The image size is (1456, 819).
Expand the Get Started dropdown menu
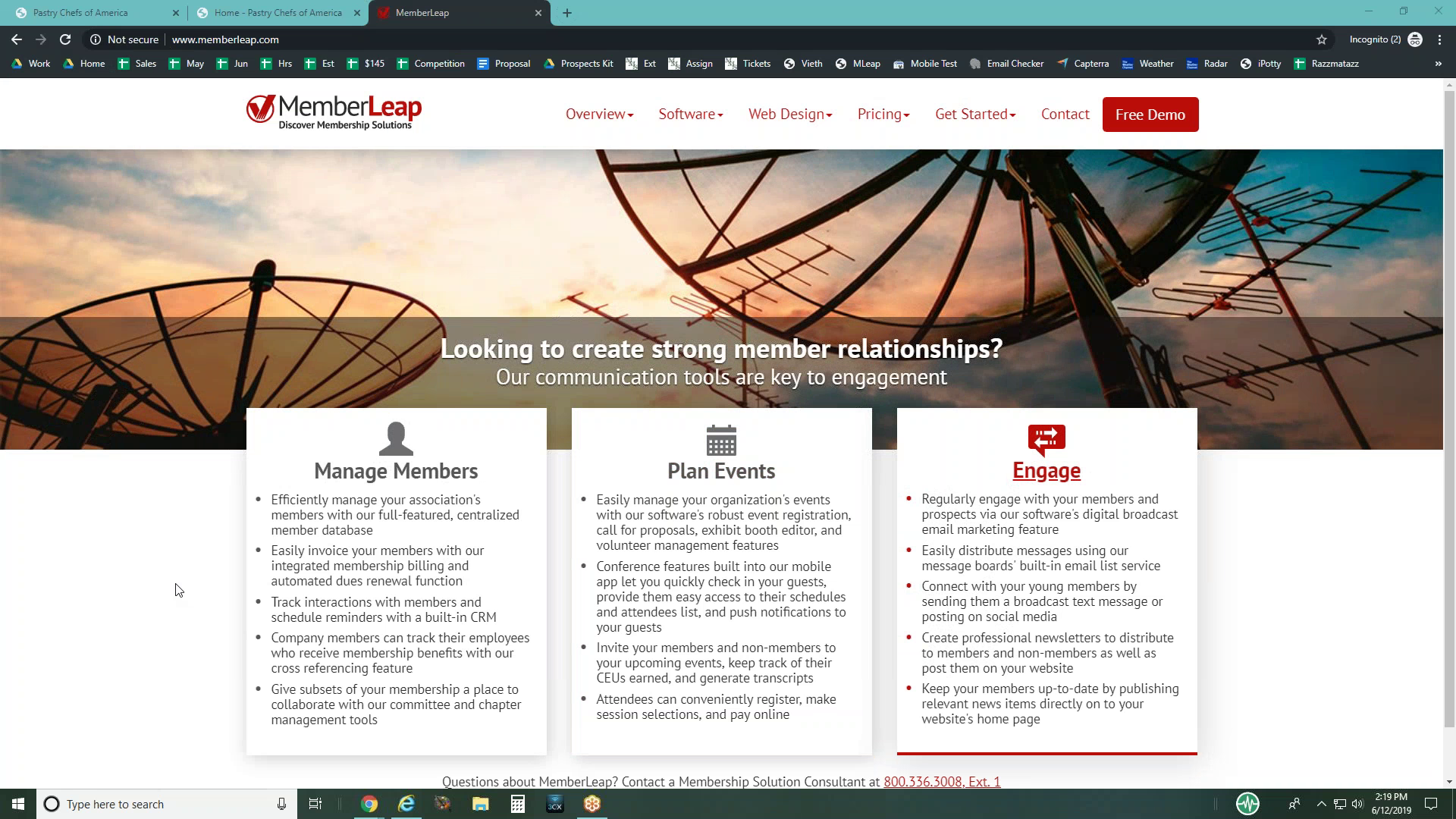coord(975,115)
